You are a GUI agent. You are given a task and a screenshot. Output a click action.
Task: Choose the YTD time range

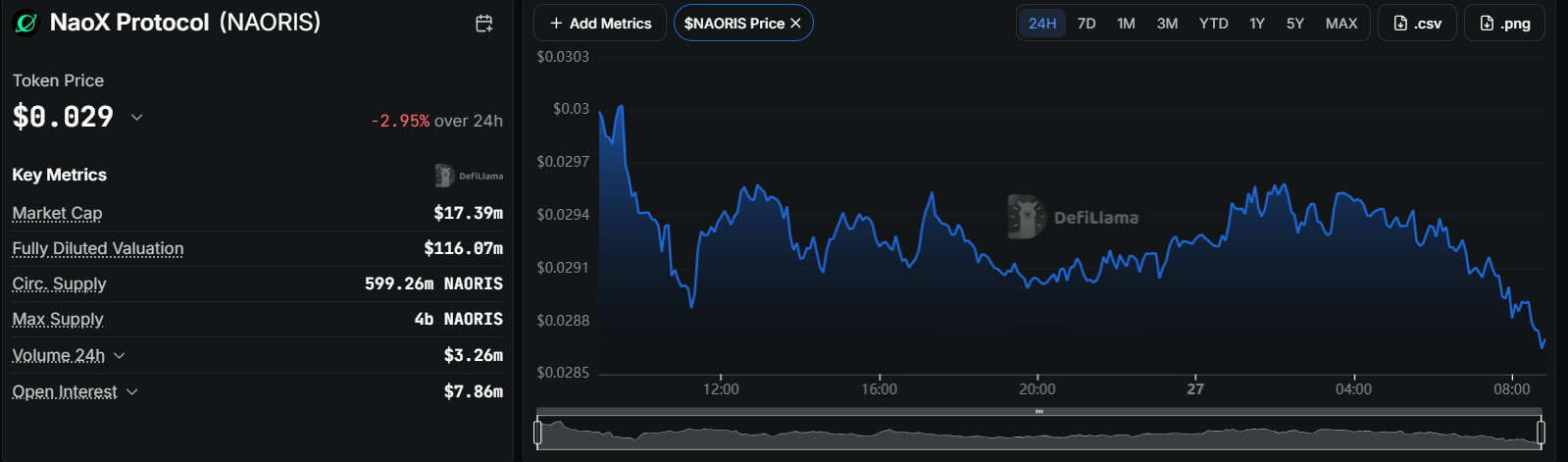coord(1213,23)
